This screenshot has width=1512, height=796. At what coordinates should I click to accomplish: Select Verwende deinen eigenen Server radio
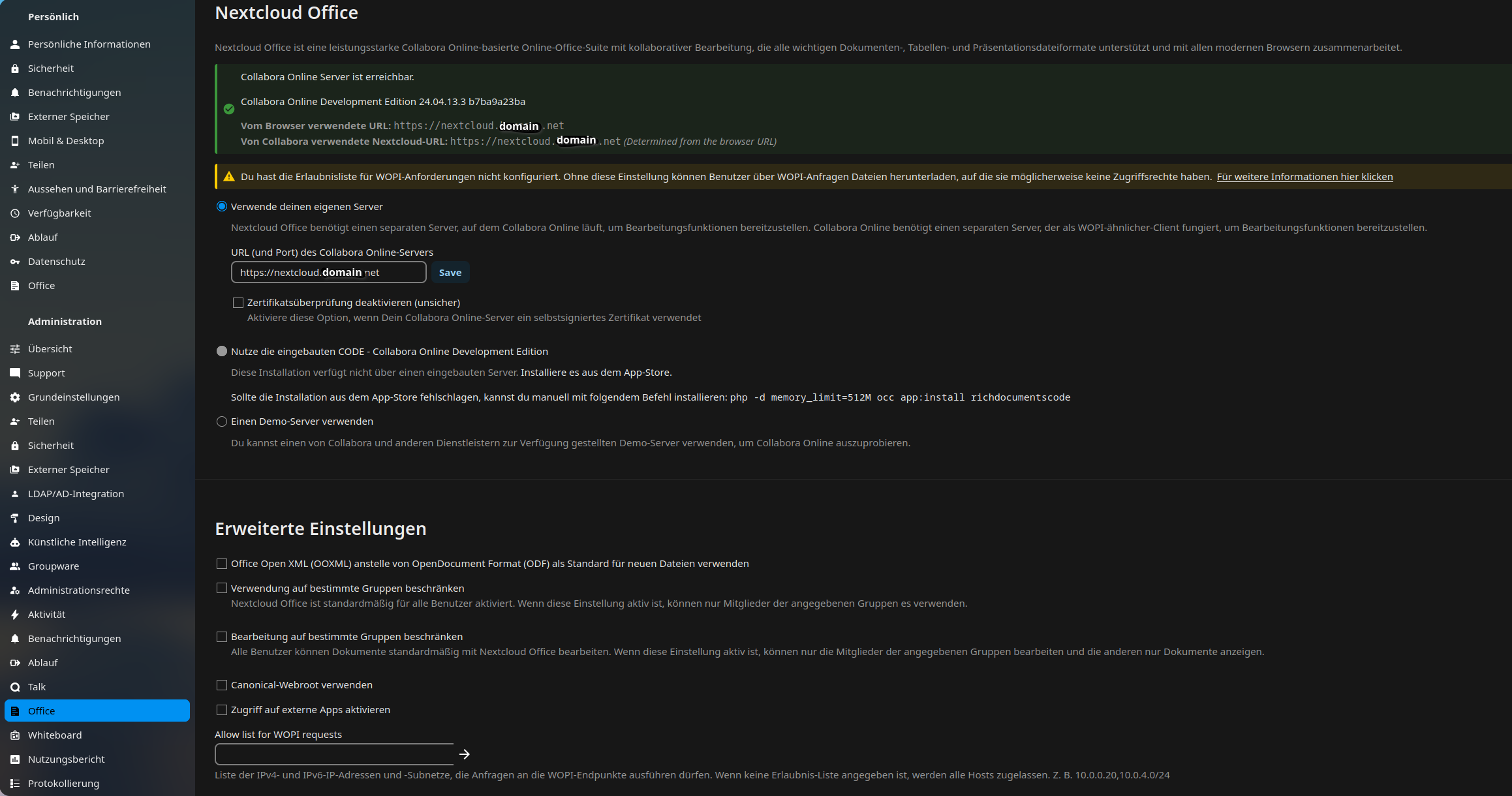[222, 207]
